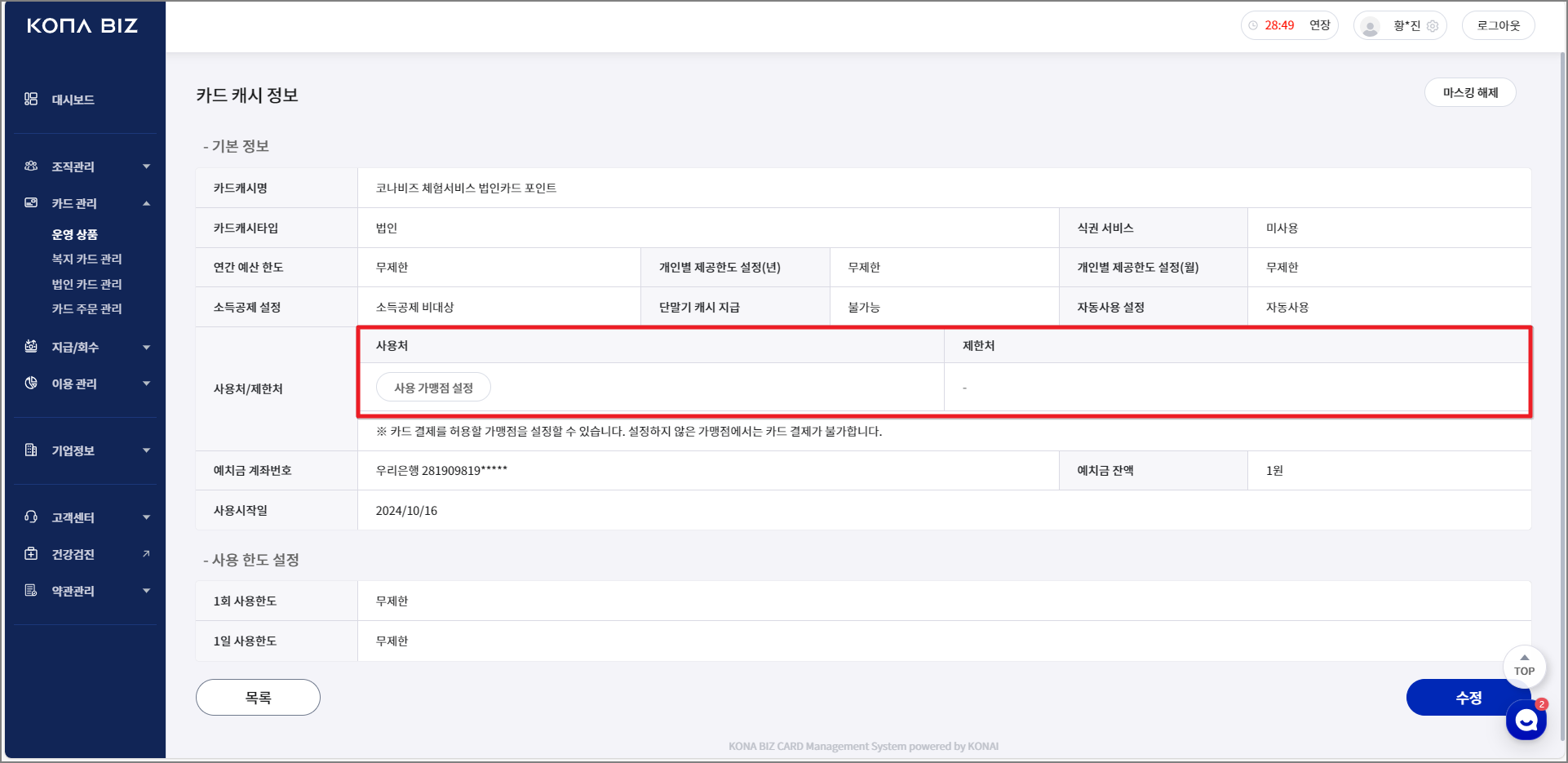Click the 사용 가맹점 설정 button
This screenshot has width=1568, height=763.
coord(433,388)
